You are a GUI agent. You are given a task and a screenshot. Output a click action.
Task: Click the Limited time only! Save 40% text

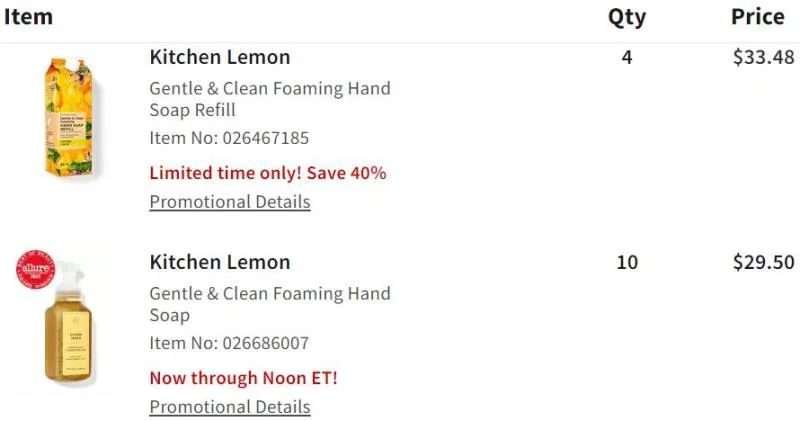coord(268,173)
